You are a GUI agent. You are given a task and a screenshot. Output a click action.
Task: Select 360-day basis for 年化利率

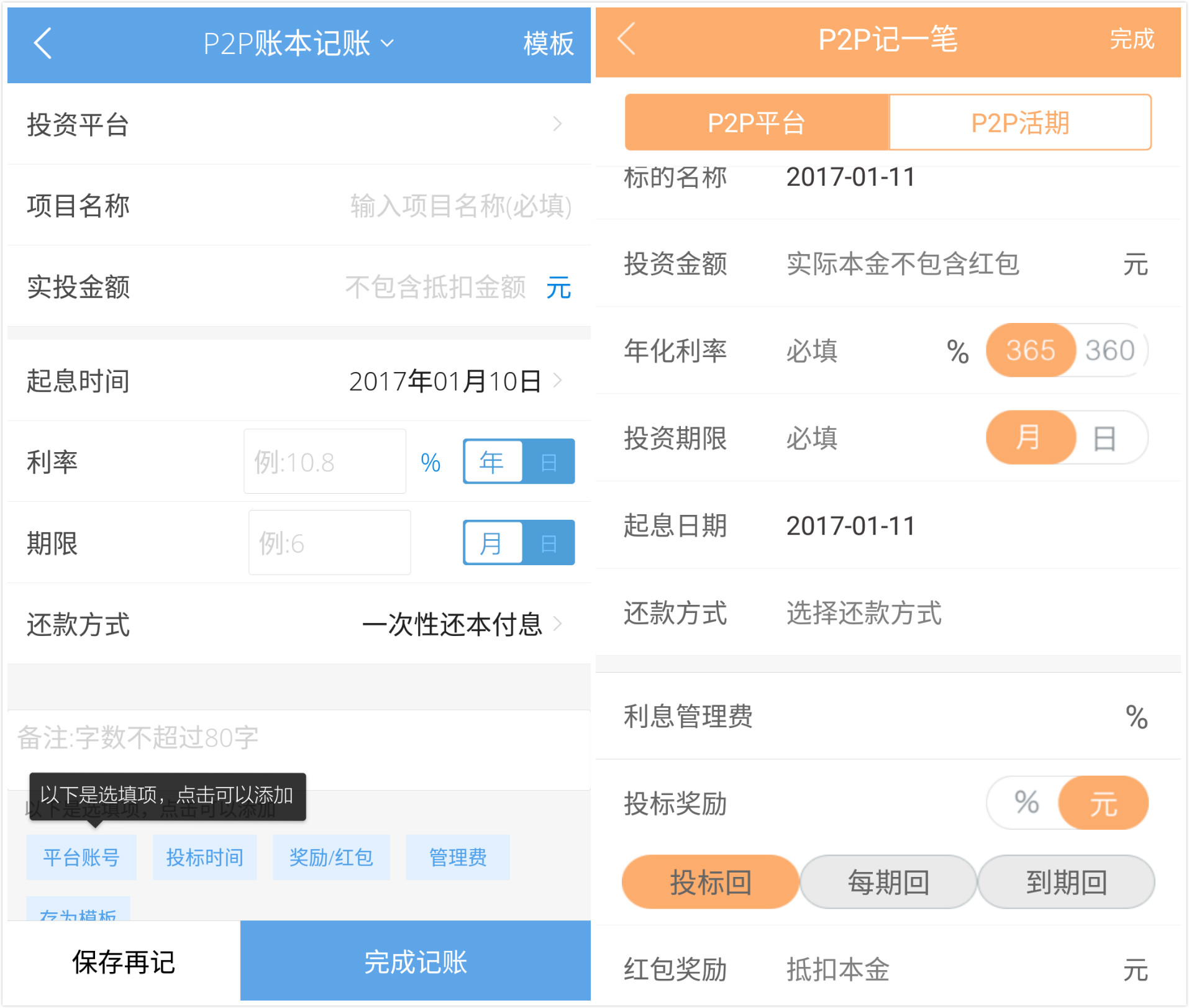1109,350
